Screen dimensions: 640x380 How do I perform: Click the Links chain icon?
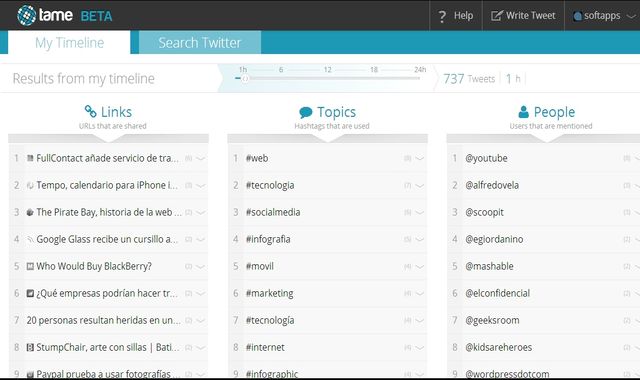click(90, 111)
